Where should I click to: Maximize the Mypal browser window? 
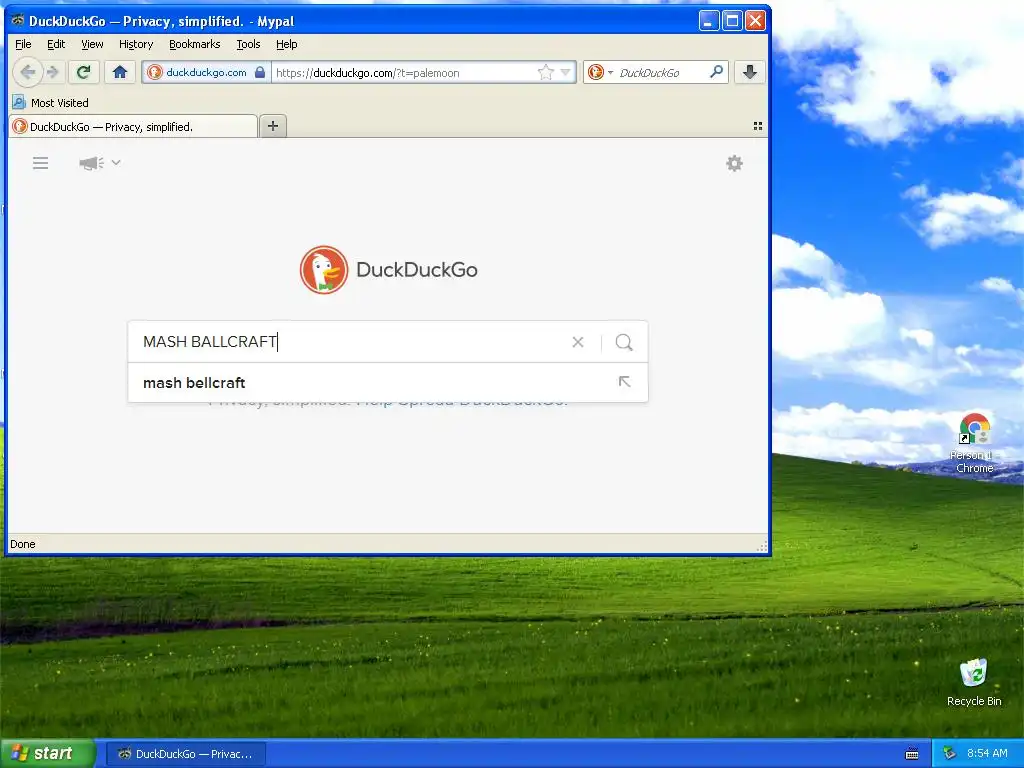click(x=732, y=21)
